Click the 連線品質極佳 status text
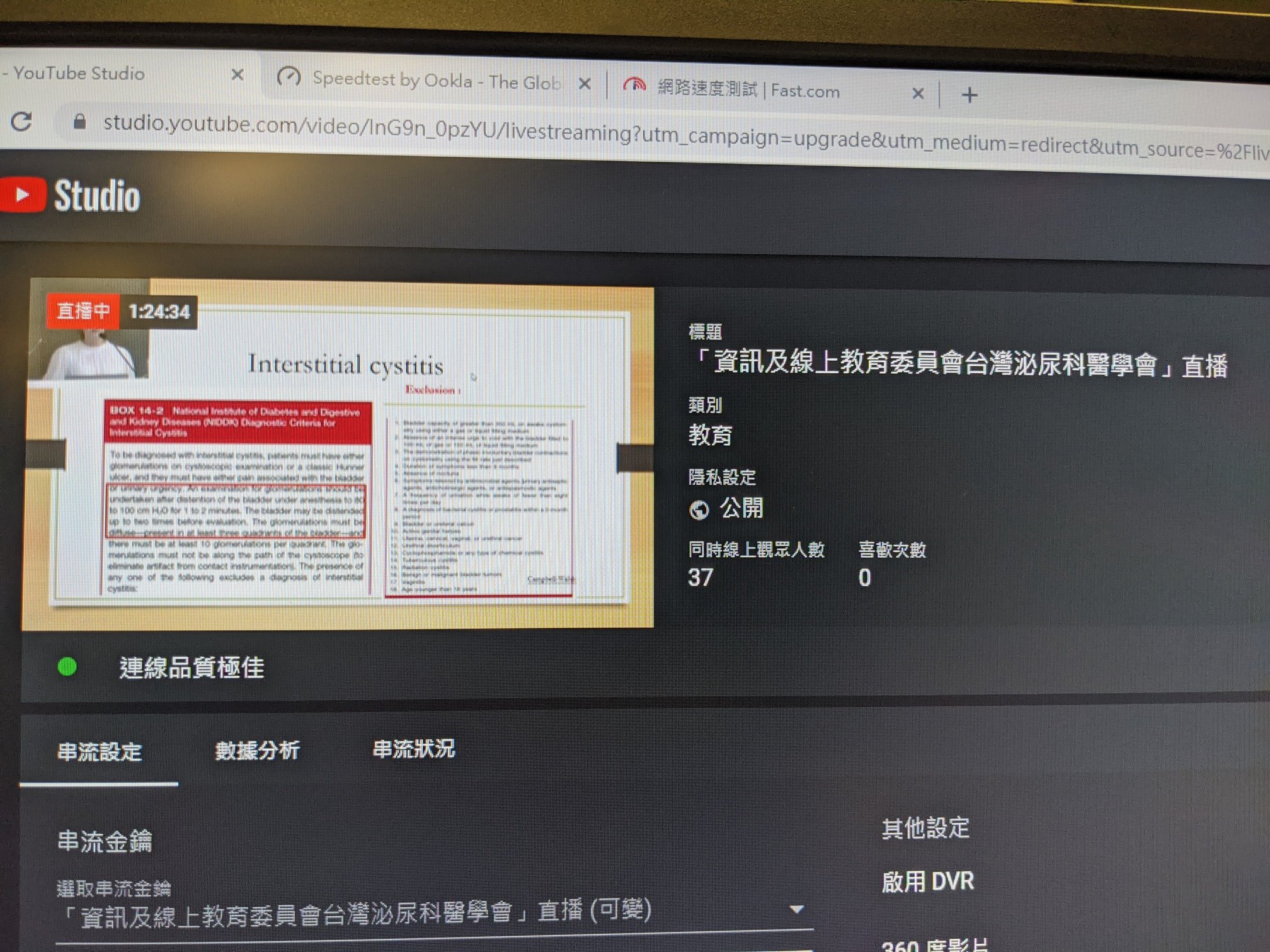The image size is (1270, 952). pos(192,667)
